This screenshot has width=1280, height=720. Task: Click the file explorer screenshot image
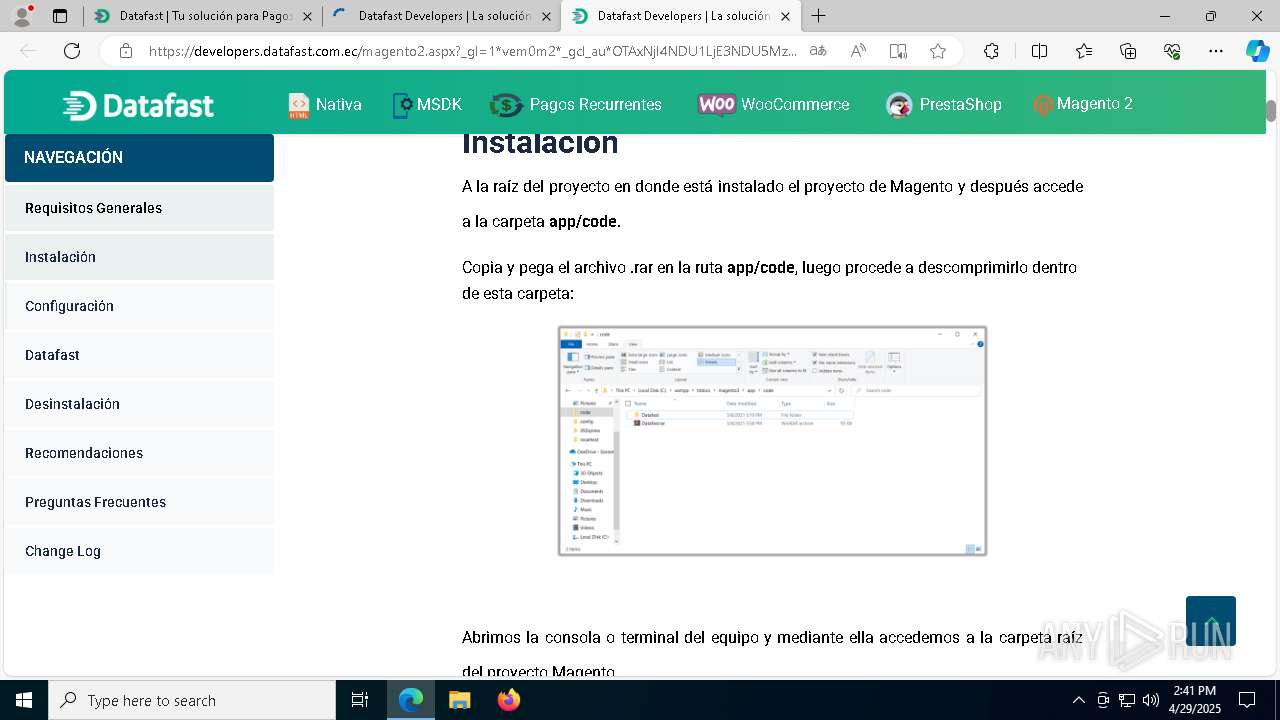(772, 440)
